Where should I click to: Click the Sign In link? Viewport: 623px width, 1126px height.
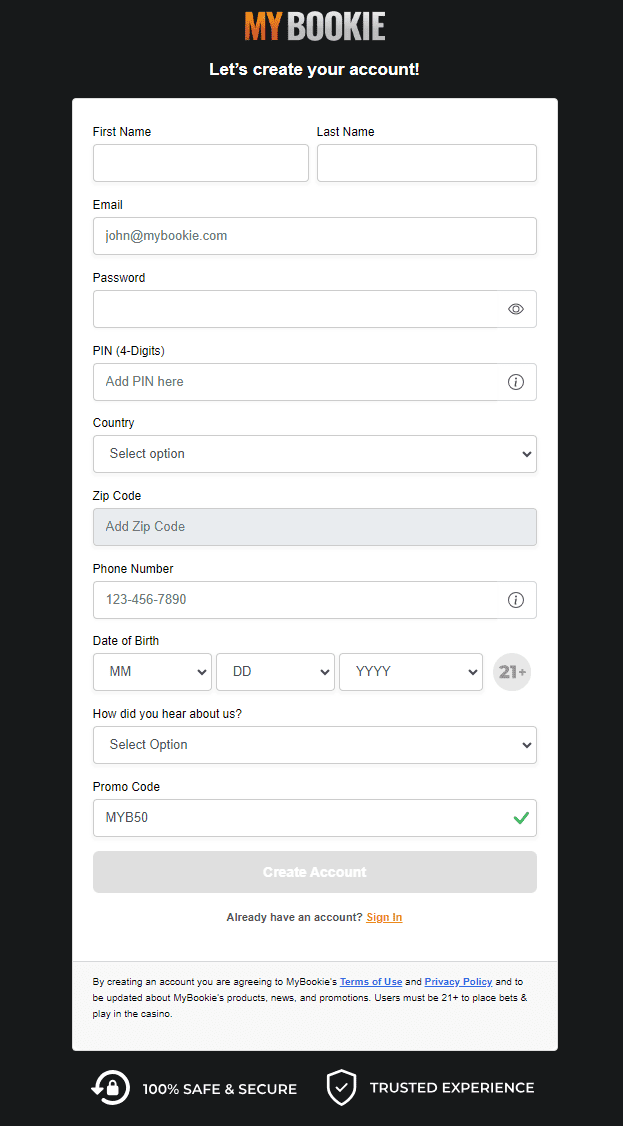[384, 916]
